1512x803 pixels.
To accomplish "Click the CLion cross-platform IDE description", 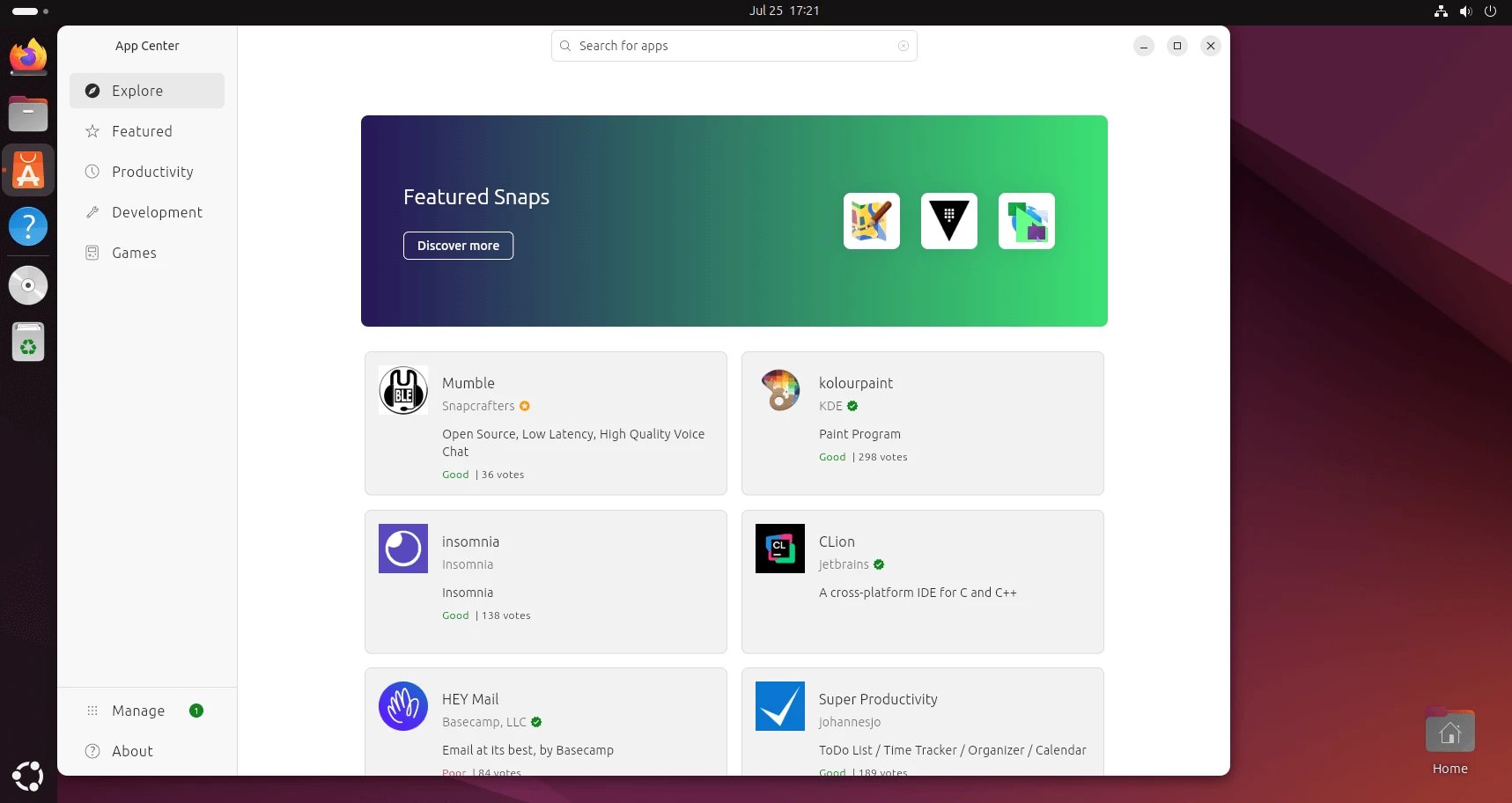I will pyautogui.click(x=918, y=593).
